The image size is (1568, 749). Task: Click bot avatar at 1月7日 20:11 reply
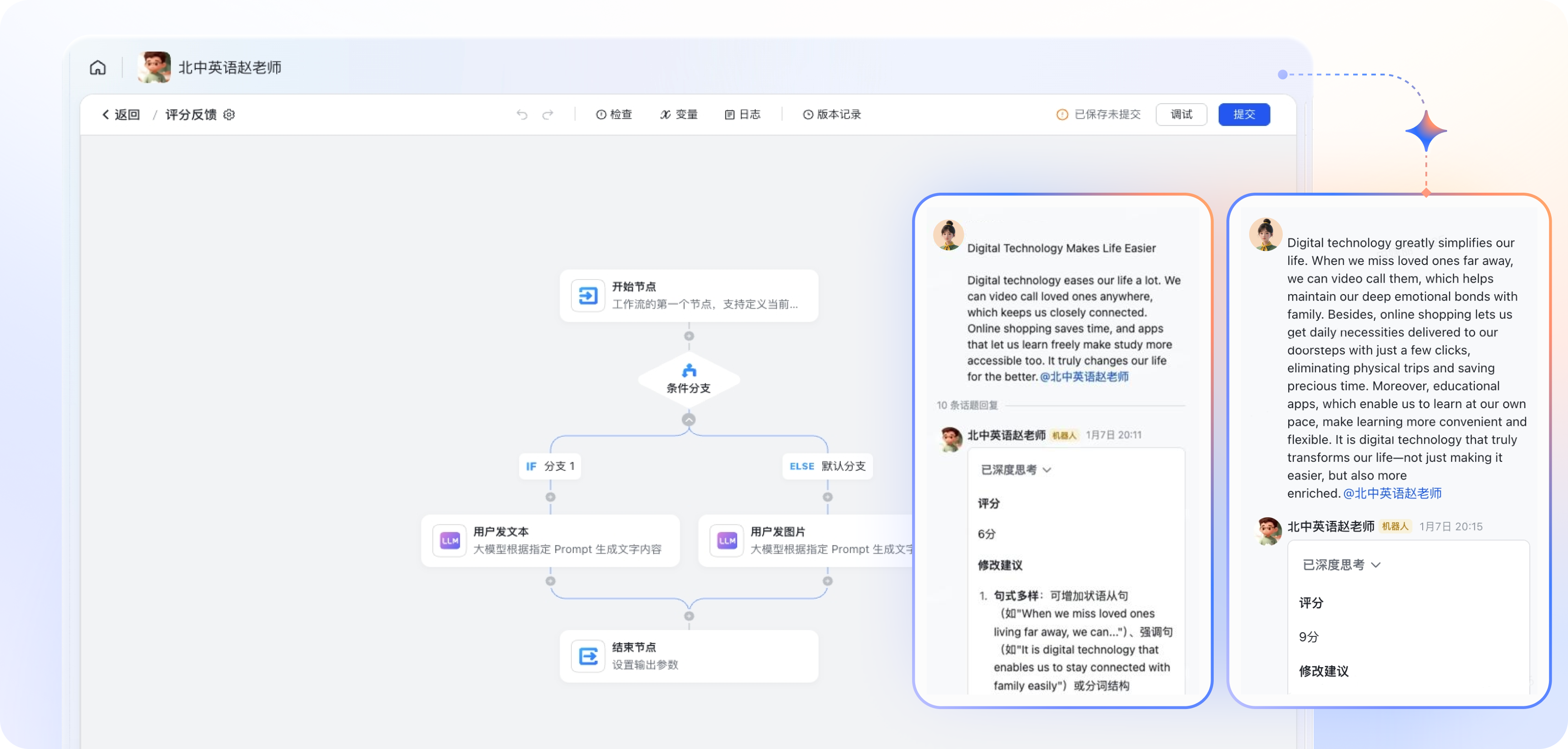point(950,439)
